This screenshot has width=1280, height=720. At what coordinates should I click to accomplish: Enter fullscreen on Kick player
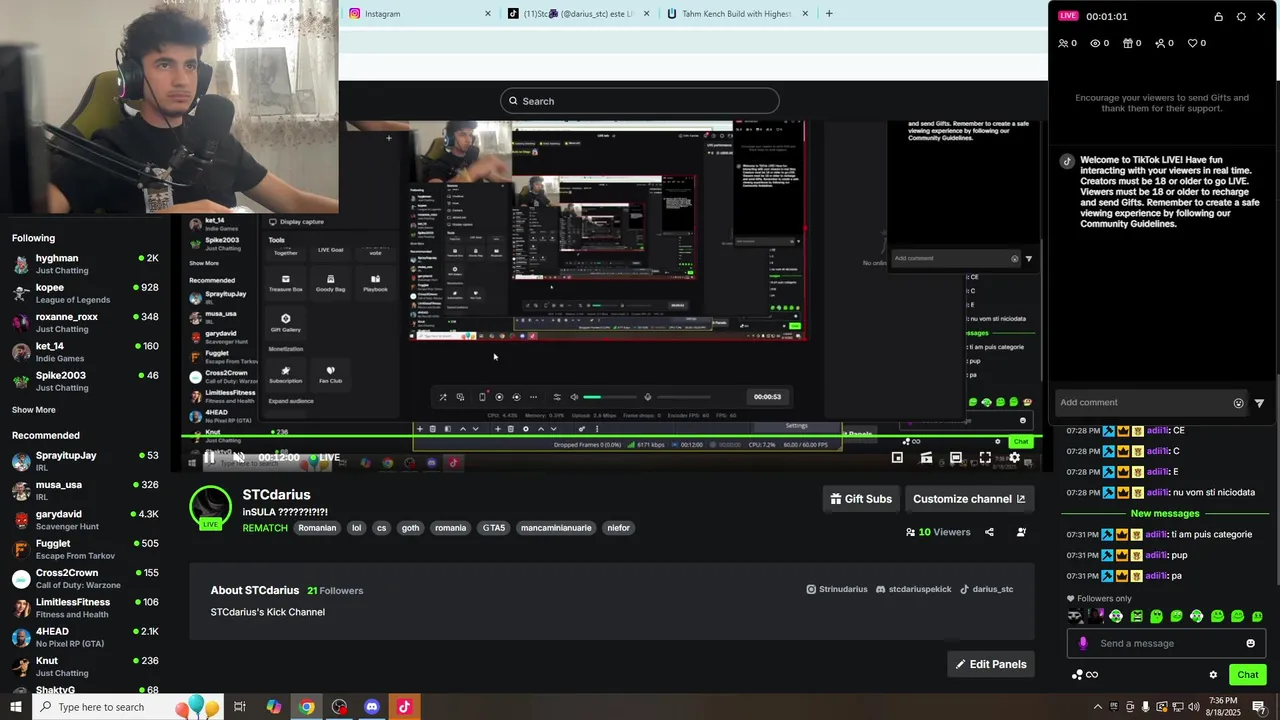[985, 458]
